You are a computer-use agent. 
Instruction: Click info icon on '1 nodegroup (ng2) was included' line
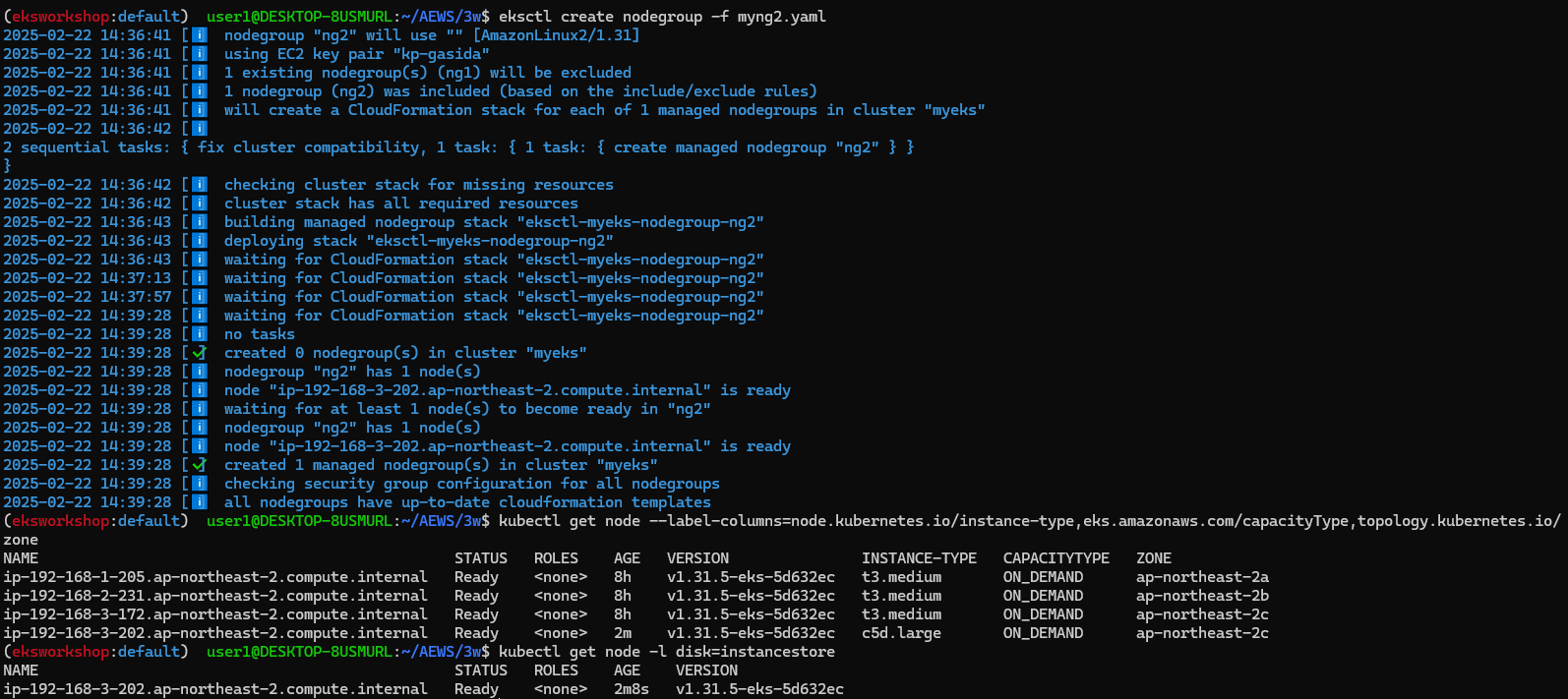point(200,91)
